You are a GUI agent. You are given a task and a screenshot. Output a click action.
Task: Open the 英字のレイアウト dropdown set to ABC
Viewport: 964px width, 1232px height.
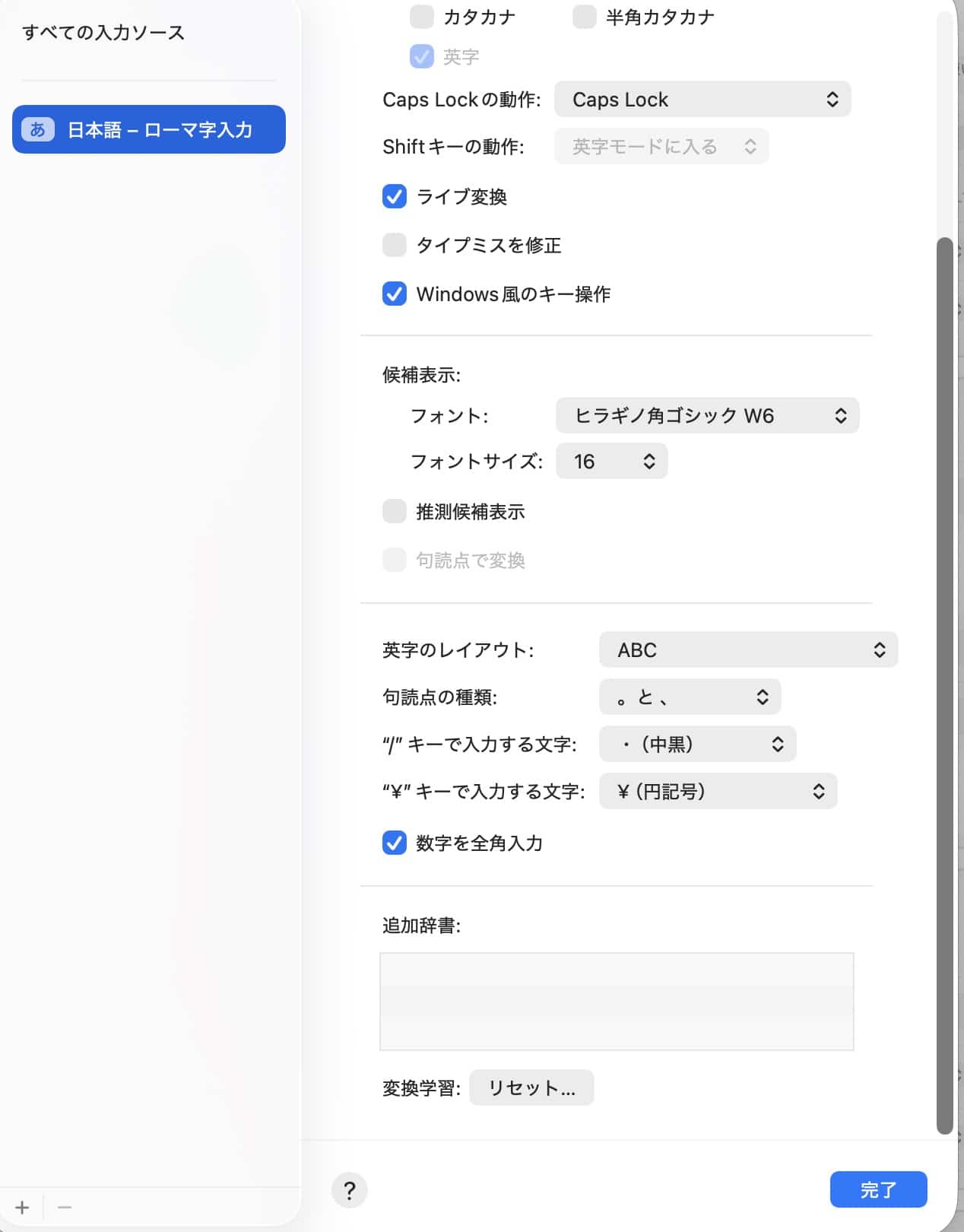point(748,650)
